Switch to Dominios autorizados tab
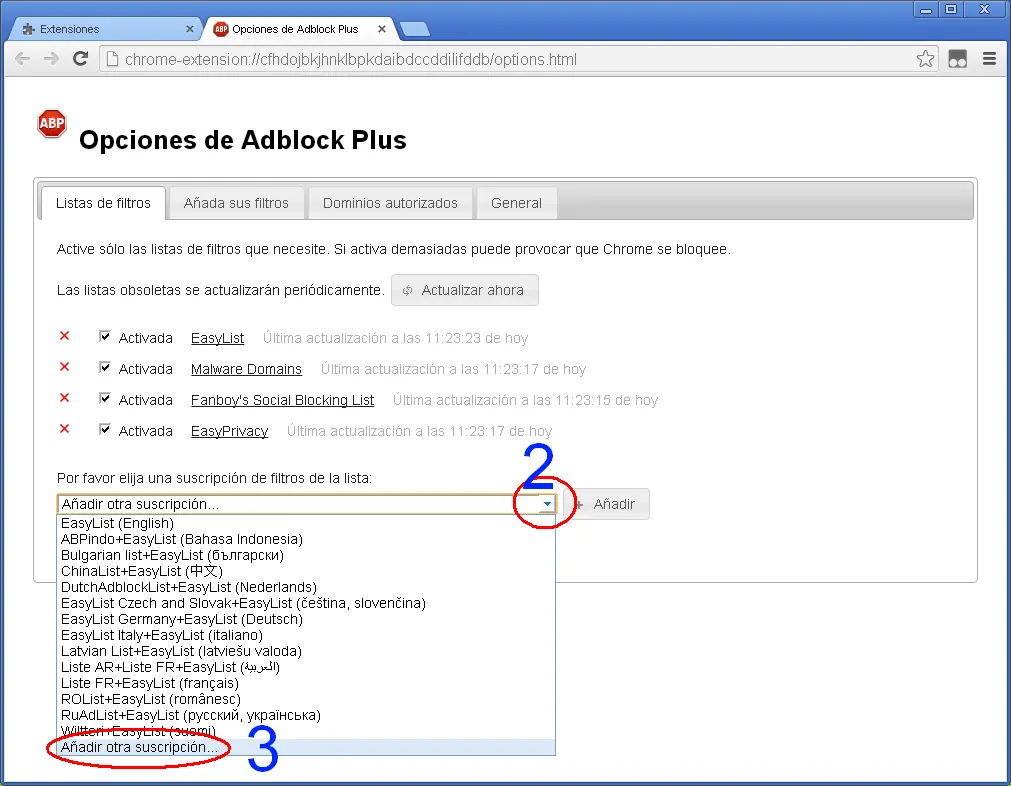Viewport: 1011px width, 786px height. (390, 203)
